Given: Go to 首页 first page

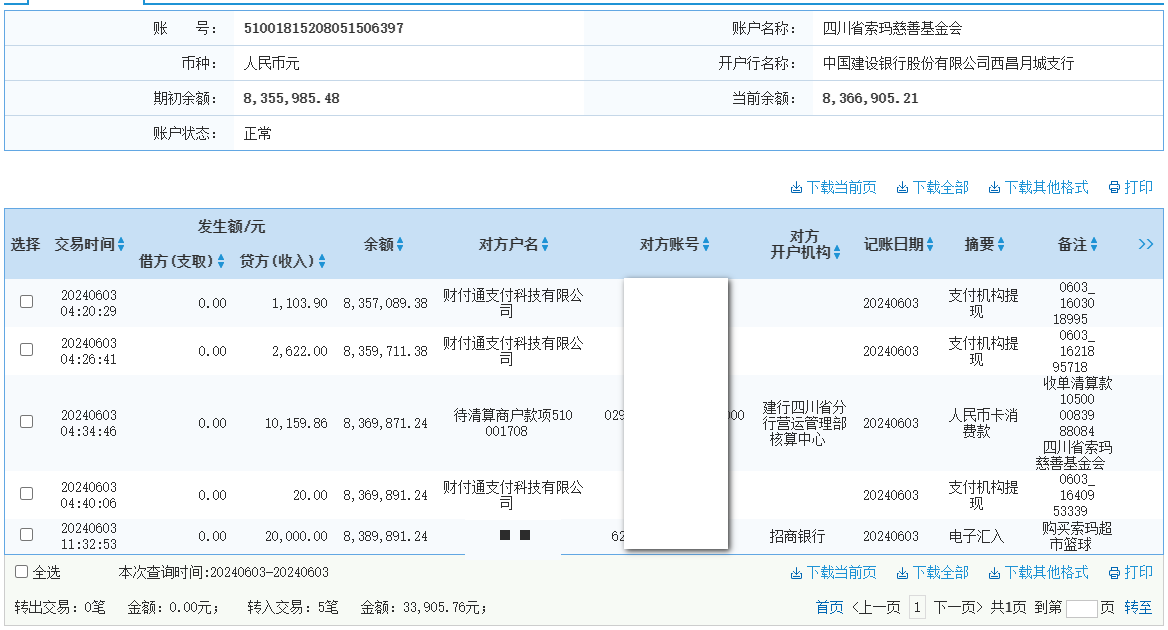Looking at the screenshot, I should click(x=829, y=608).
